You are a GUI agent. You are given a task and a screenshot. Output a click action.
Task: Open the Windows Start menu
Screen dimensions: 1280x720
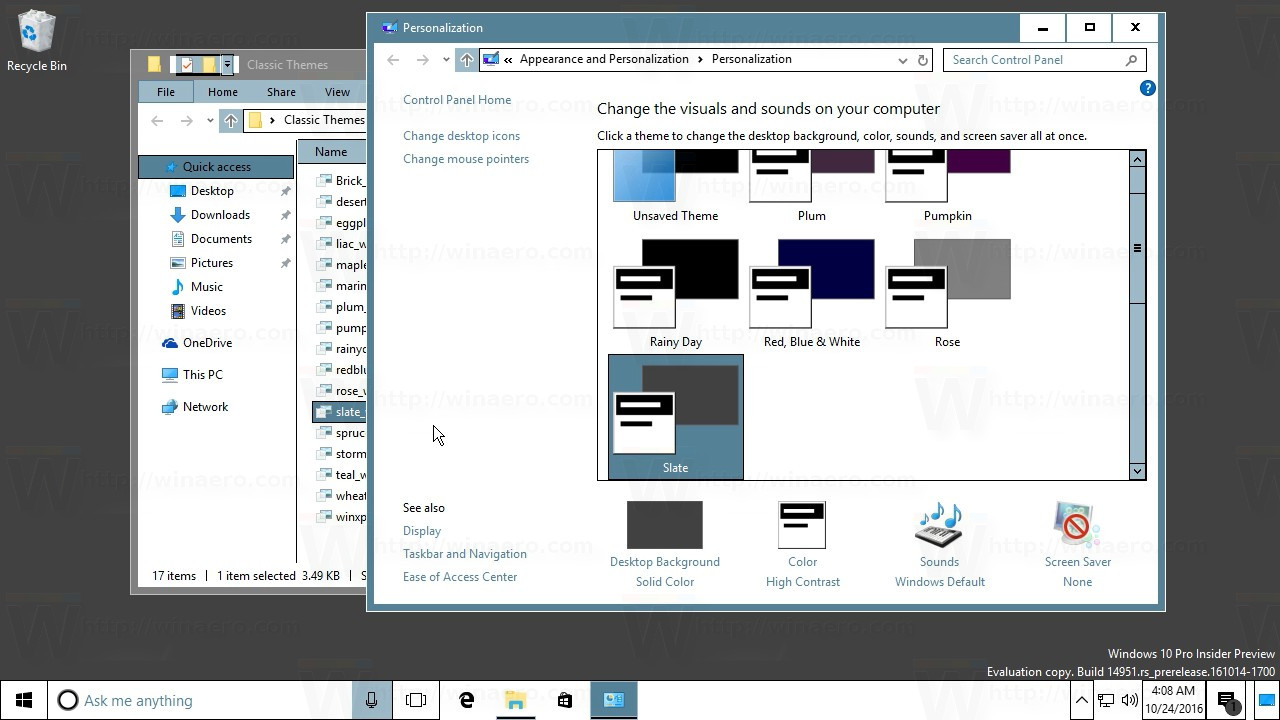(24, 700)
